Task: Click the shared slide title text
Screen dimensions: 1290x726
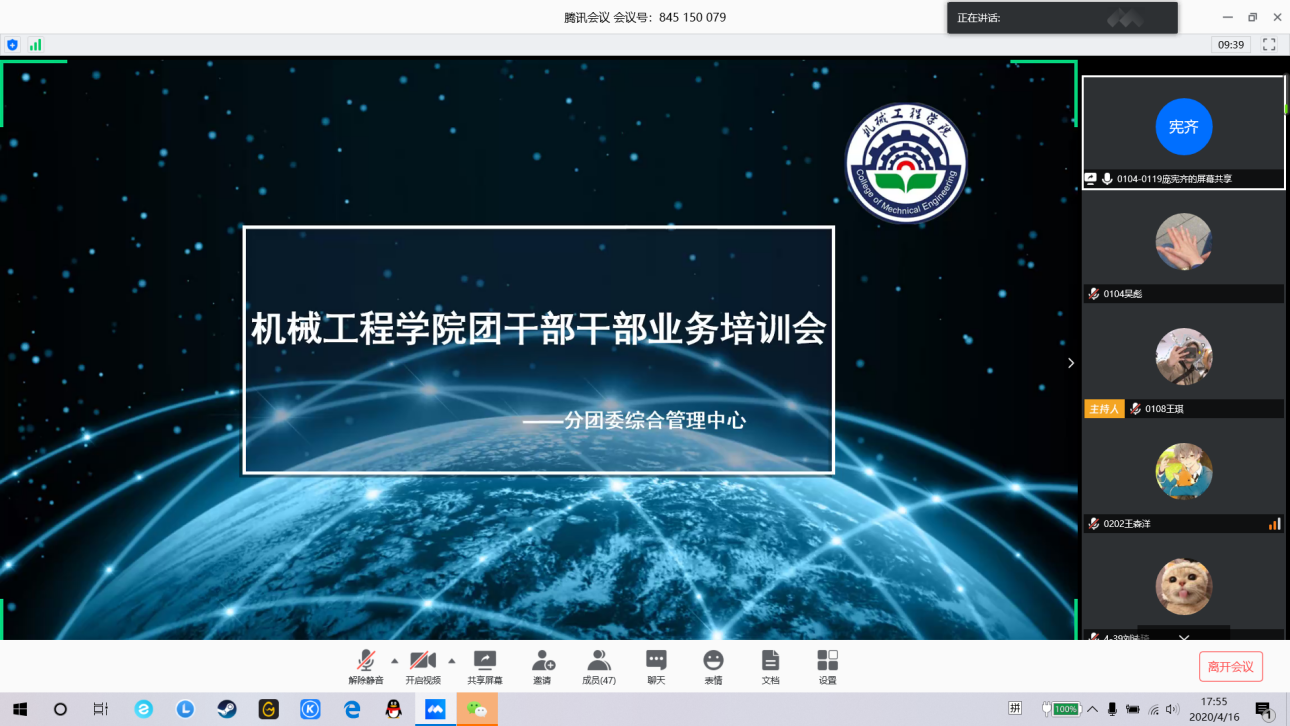Action: (538, 329)
